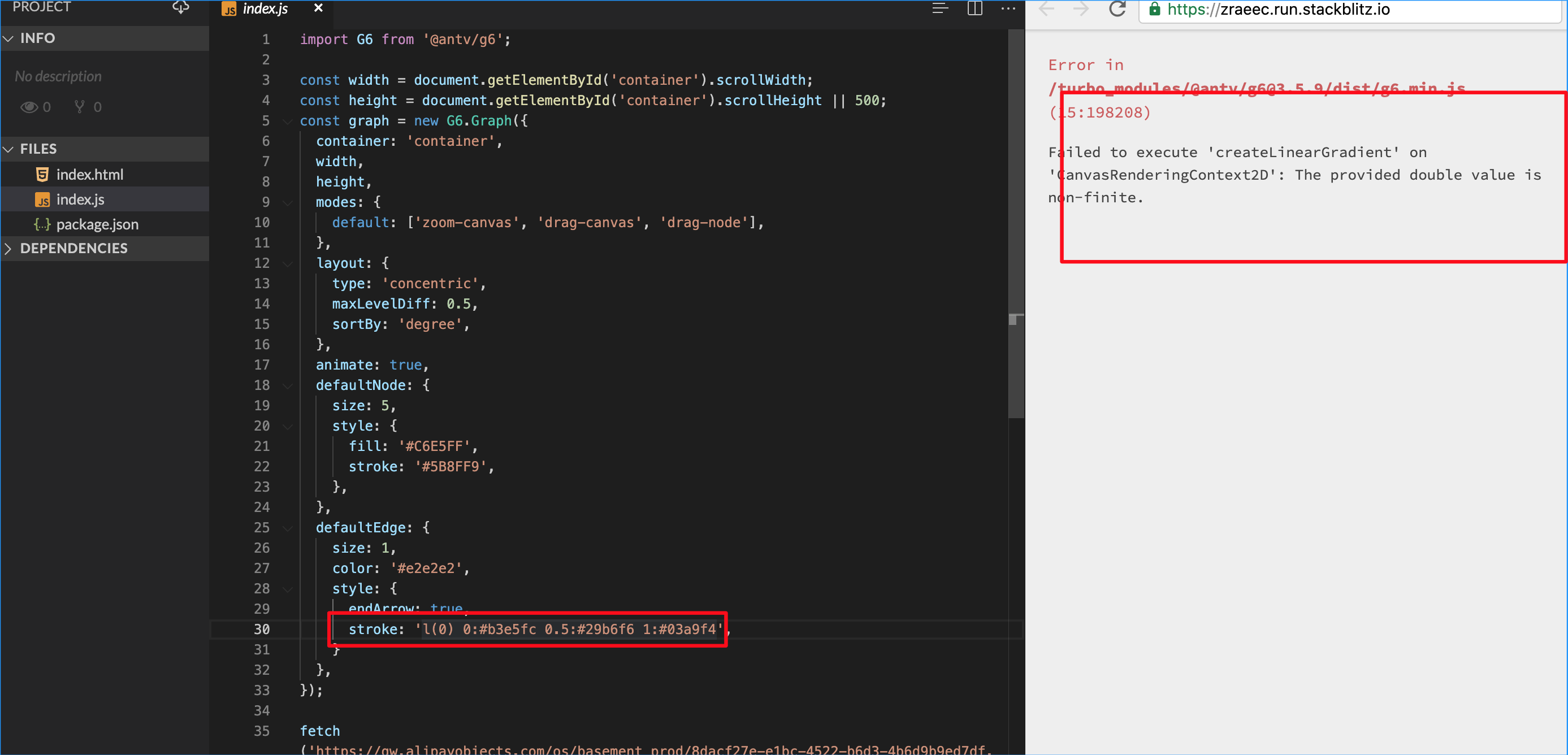Click the split editor icon
The image size is (1568, 755).
pos(974,8)
